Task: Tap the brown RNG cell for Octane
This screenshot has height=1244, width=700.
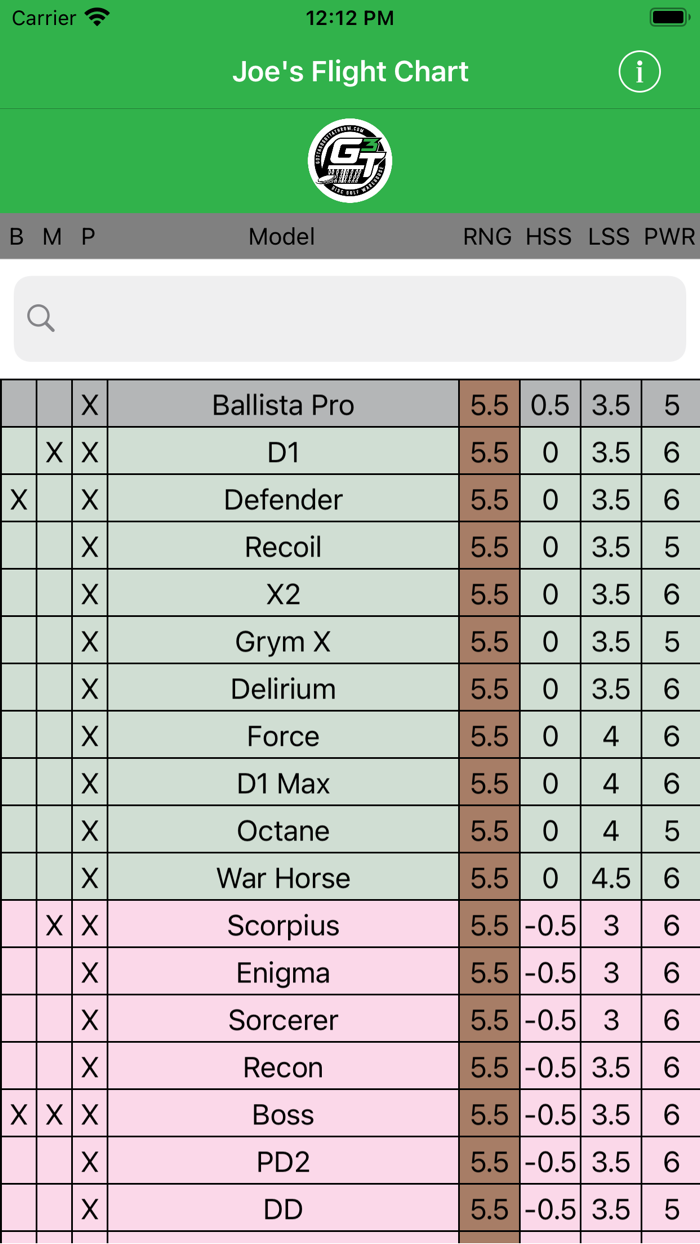Action: tap(489, 831)
